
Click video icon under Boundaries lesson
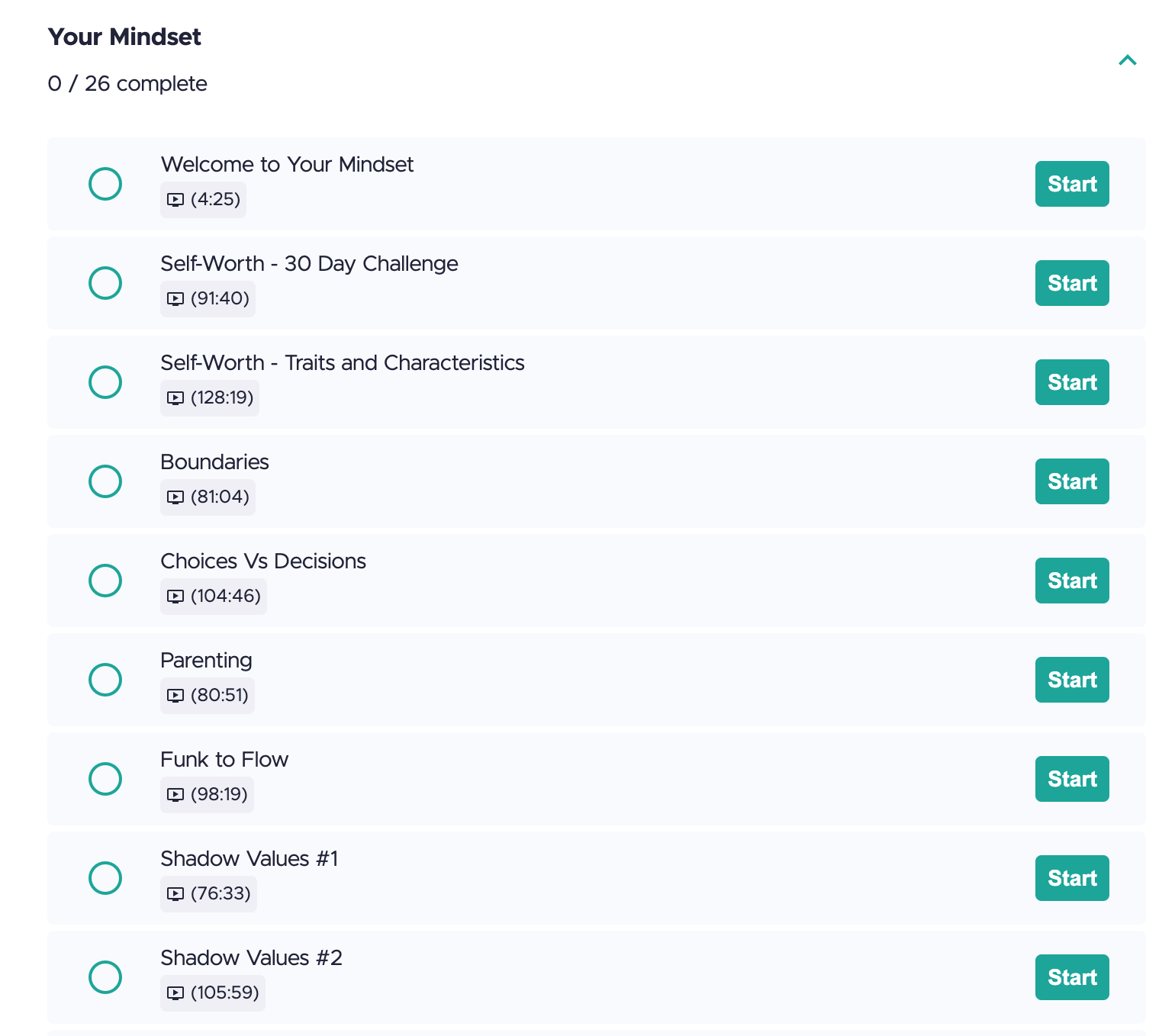pos(175,497)
